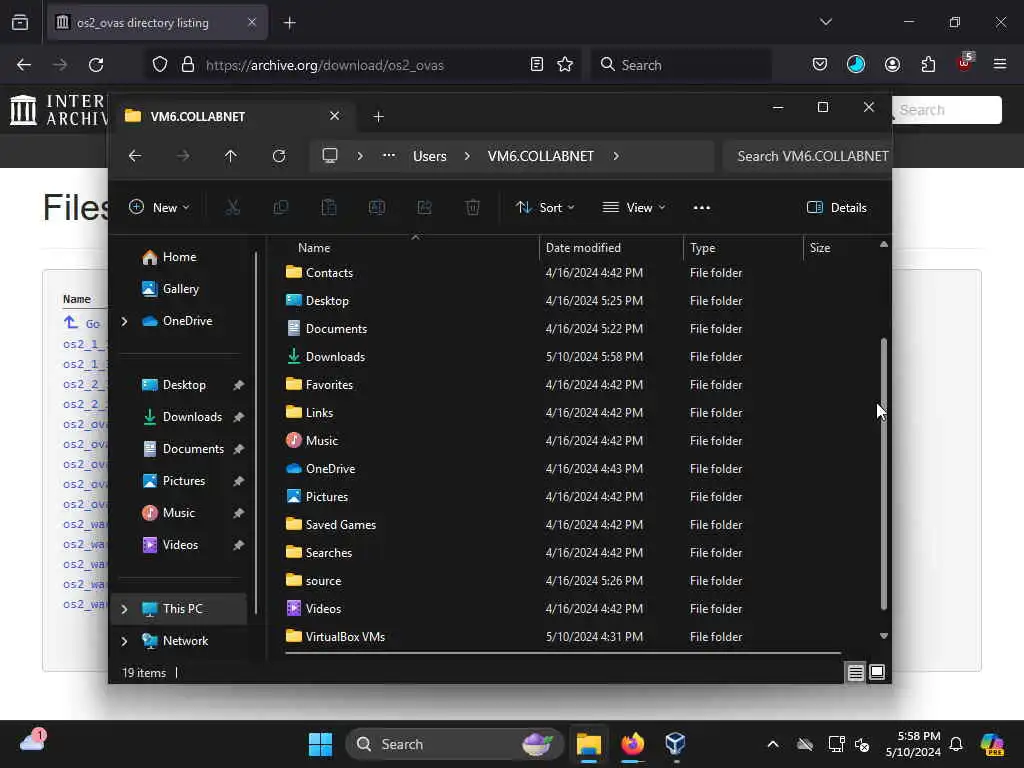The width and height of the screenshot is (1024, 768).
Task: Open pinned Downloads in navigation pane
Action: pyautogui.click(x=192, y=417)
